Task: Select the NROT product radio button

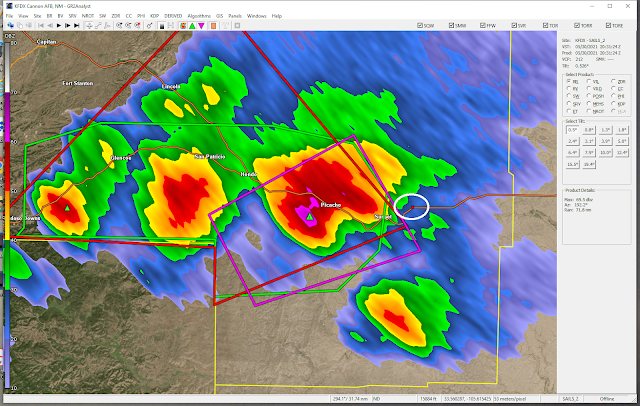Action: 589,111
